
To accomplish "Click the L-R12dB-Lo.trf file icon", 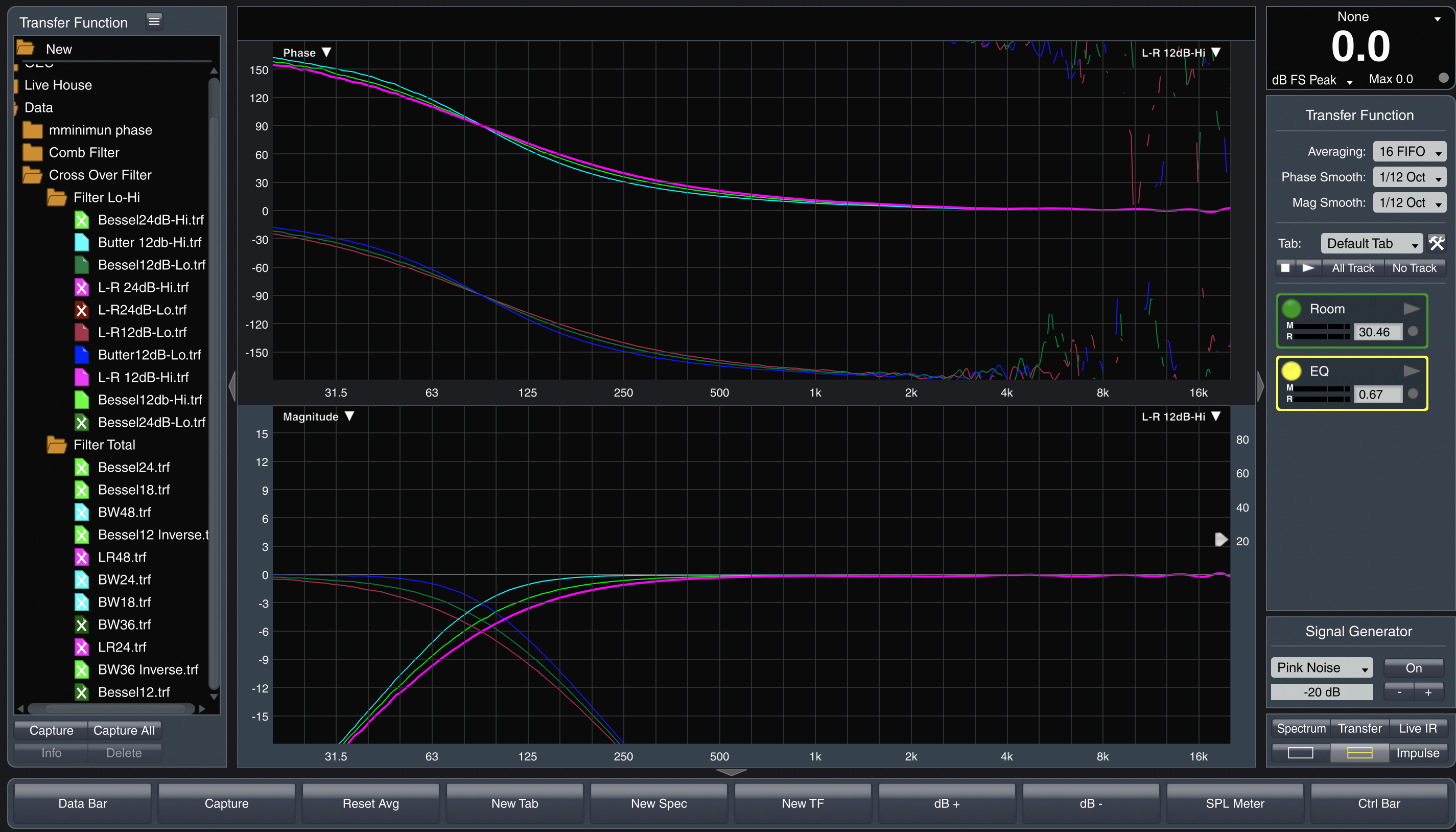I will point(82,332).
